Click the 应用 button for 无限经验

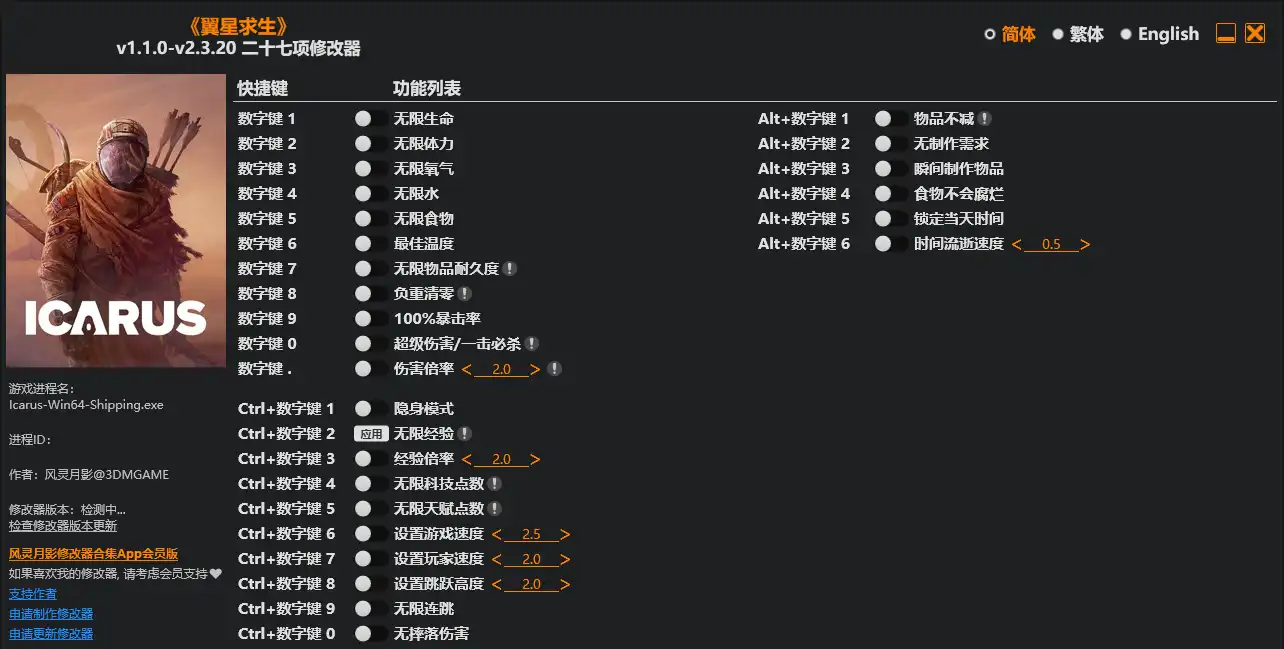pos(370,433)
